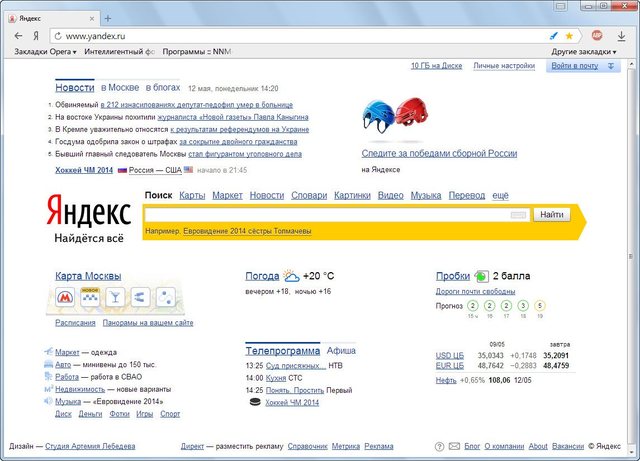Close the Яндекс tab
This screenshot has width=640, height=461.
click(x=92, y=18)
